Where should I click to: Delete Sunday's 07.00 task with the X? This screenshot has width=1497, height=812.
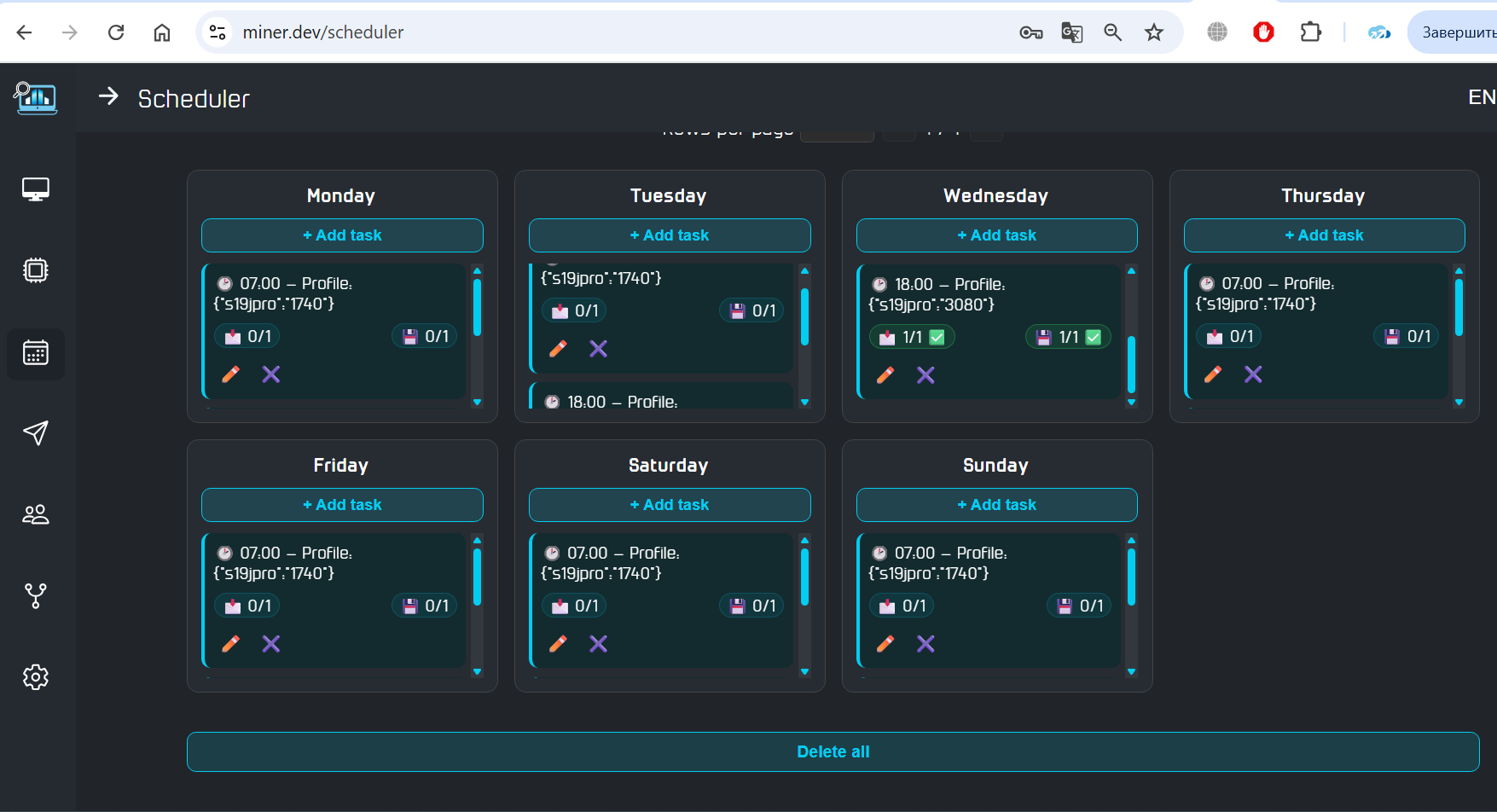(x=925, y=644)
